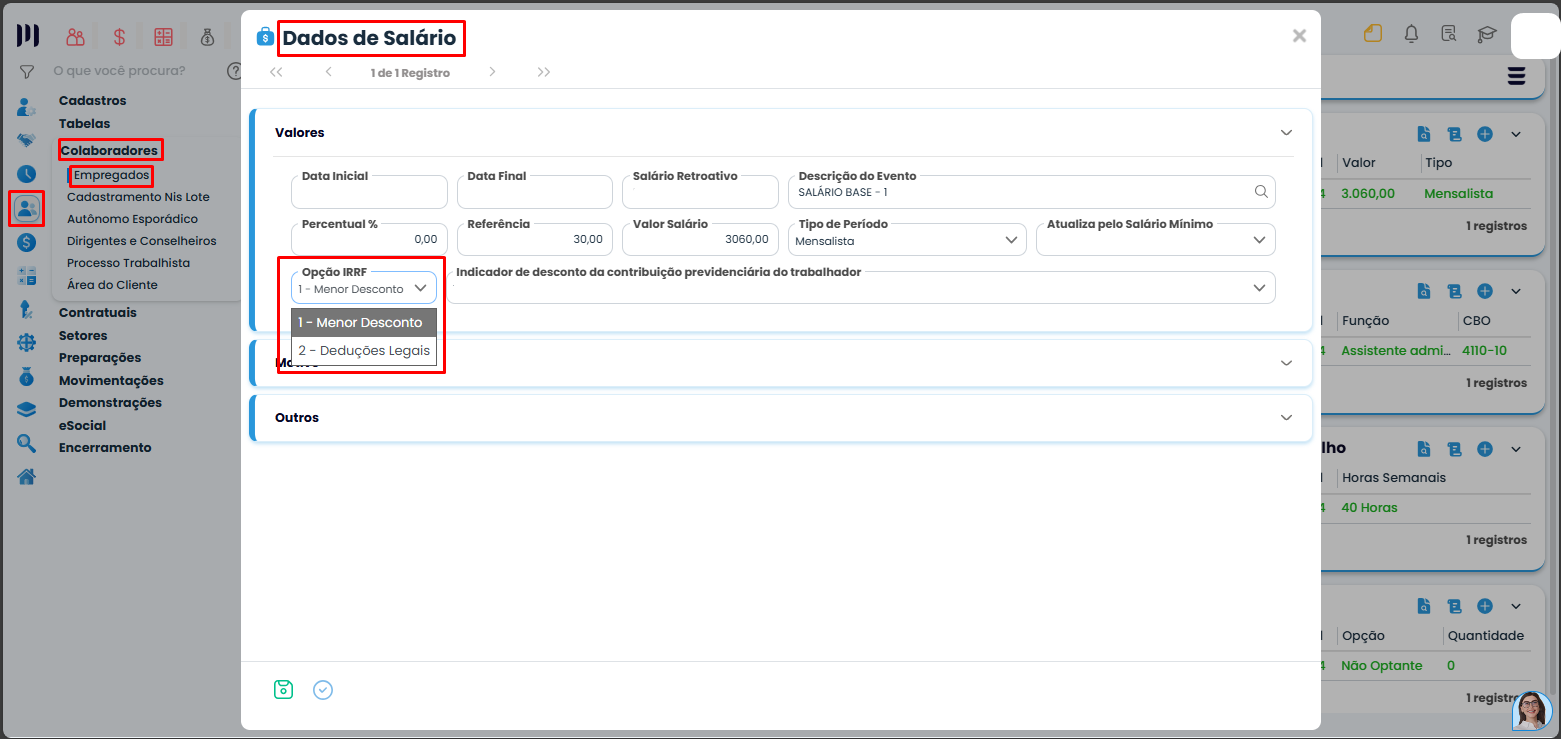Screen dimensions: 1561x739
Task: Click the red dollar sign icon in the top toolbar
Action: point(119,37)
